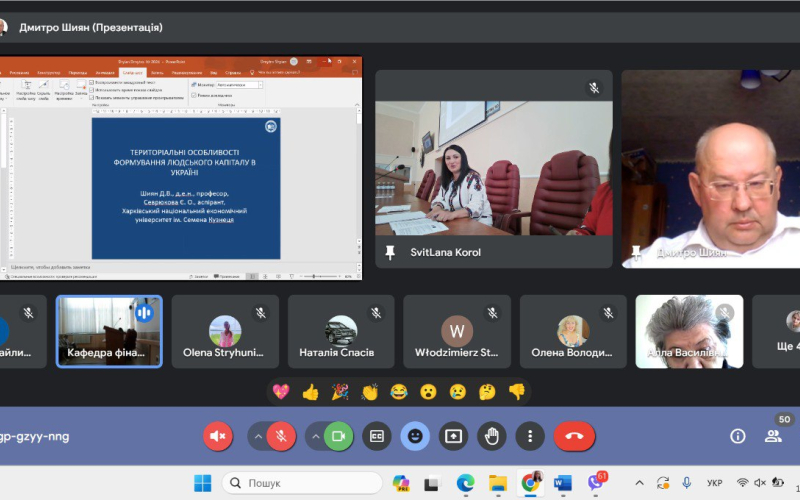Open meeting details info icon

738,436
